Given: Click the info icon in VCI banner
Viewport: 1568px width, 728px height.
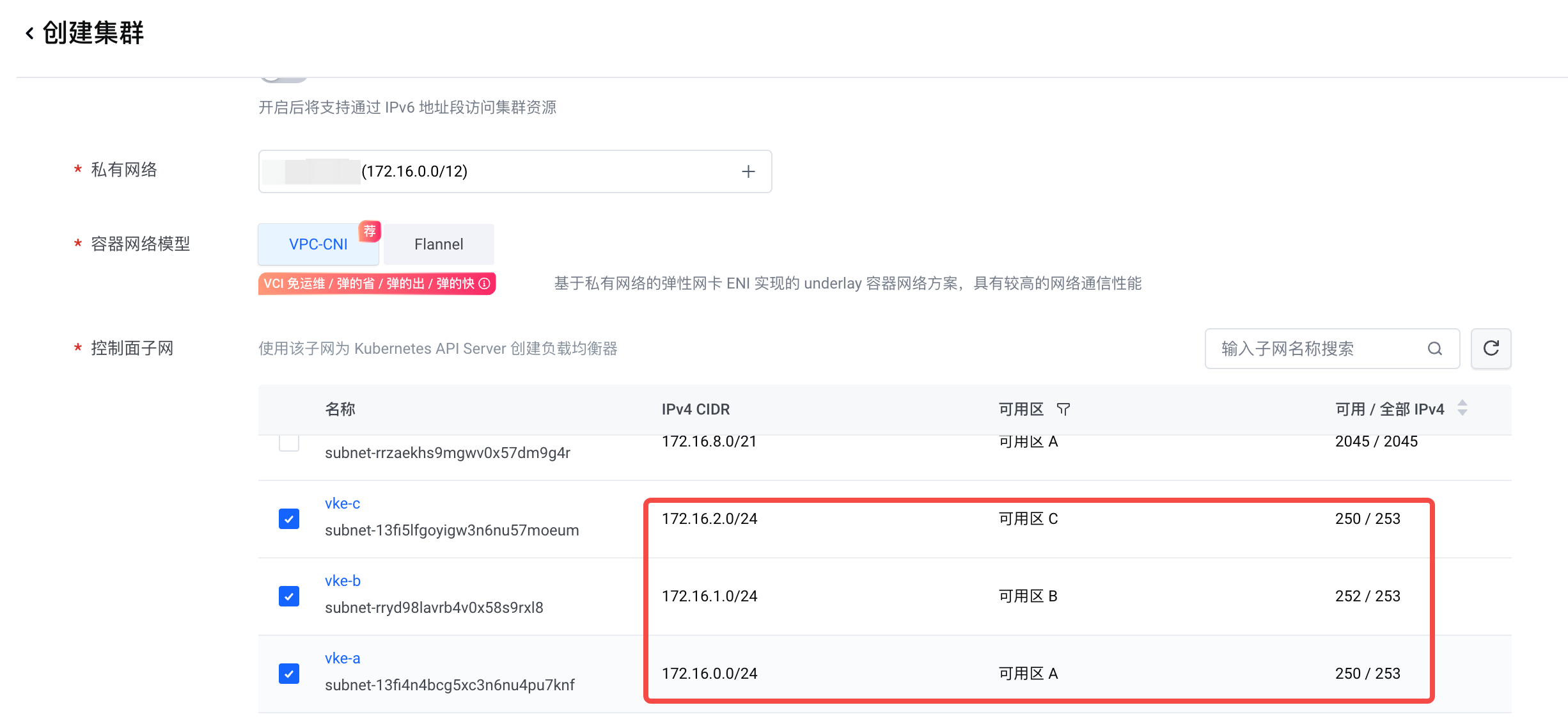Looking at the screenshot, I should tap(485, 283).
